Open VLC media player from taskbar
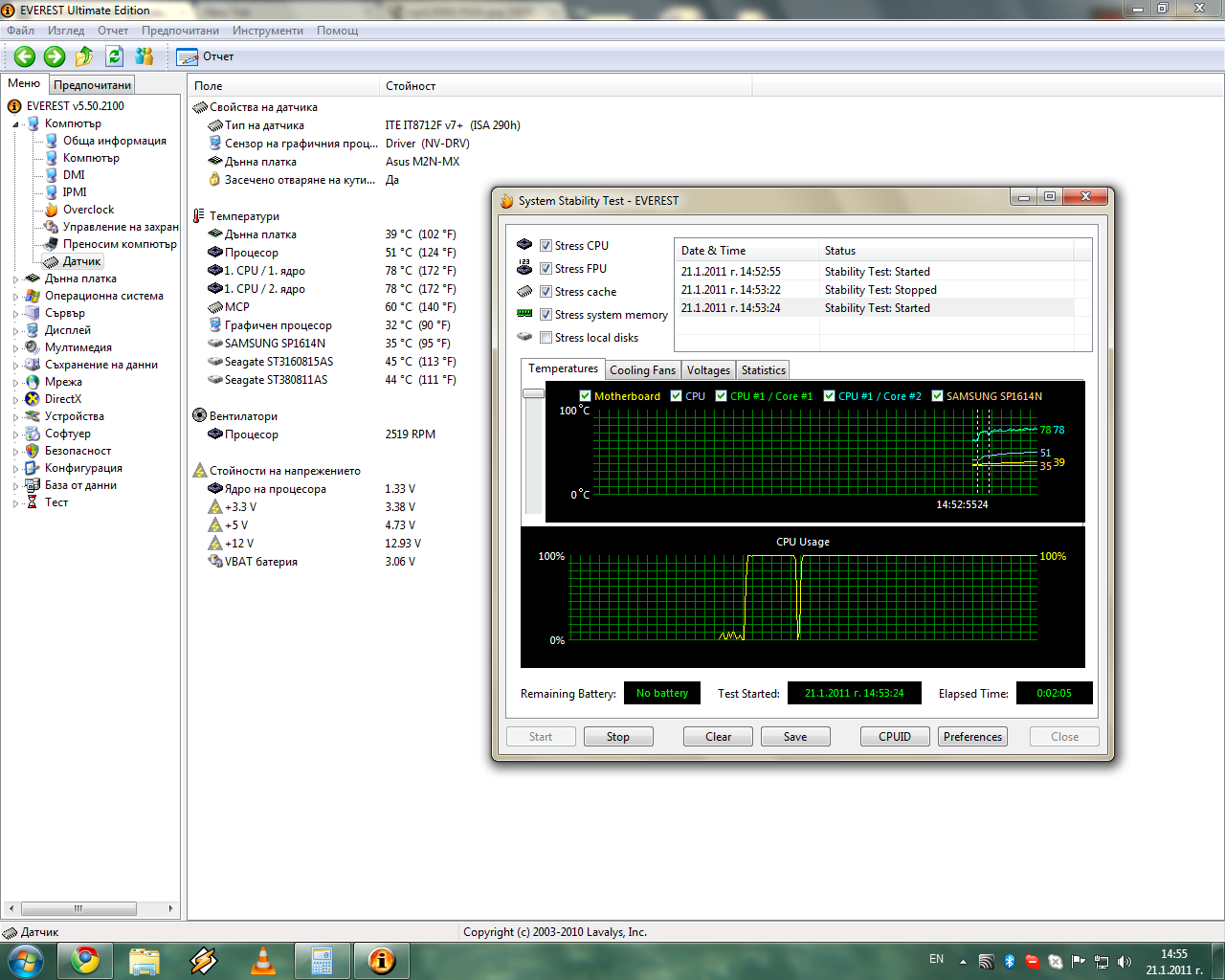Screen dimensions: 1225x980 pyautogui.click(x=263, y=960)
